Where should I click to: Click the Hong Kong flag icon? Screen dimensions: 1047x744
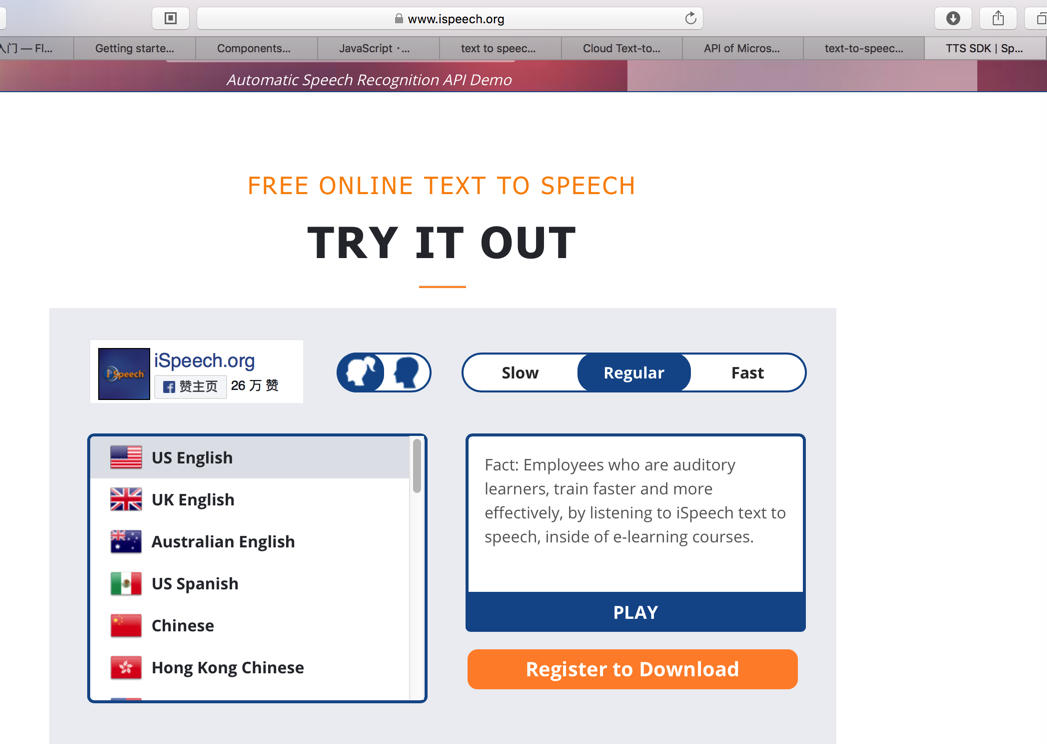126,668
